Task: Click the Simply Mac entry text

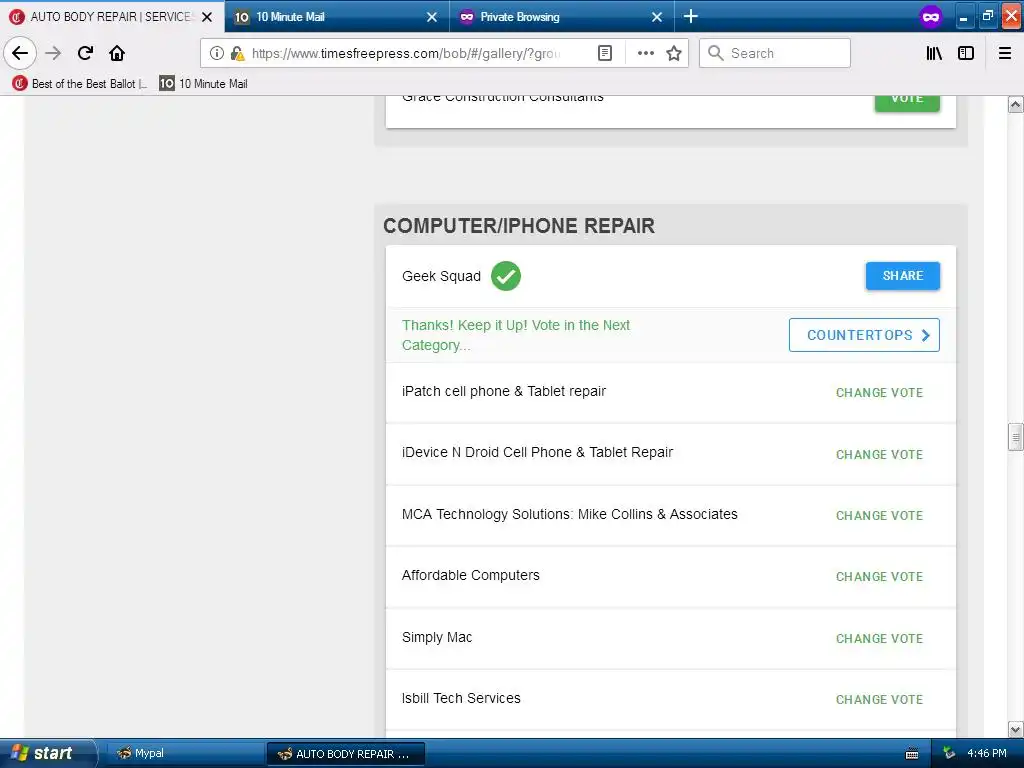Action: pos(436,637)
